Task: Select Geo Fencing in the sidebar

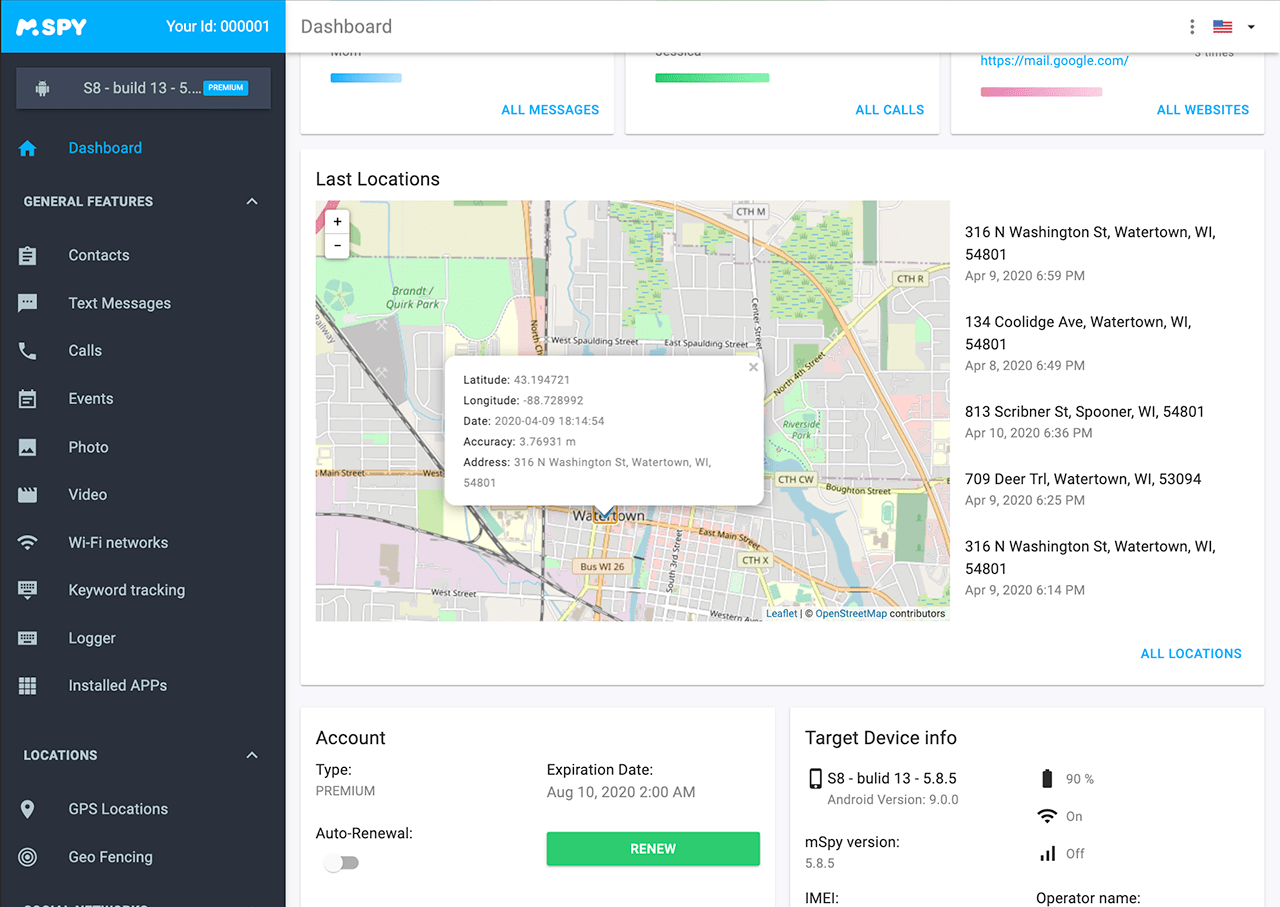Action: tap(110, 857)
